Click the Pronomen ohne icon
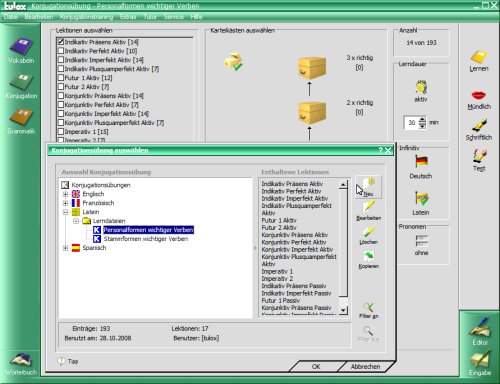The image size is (500, 384). coord(421,240)
